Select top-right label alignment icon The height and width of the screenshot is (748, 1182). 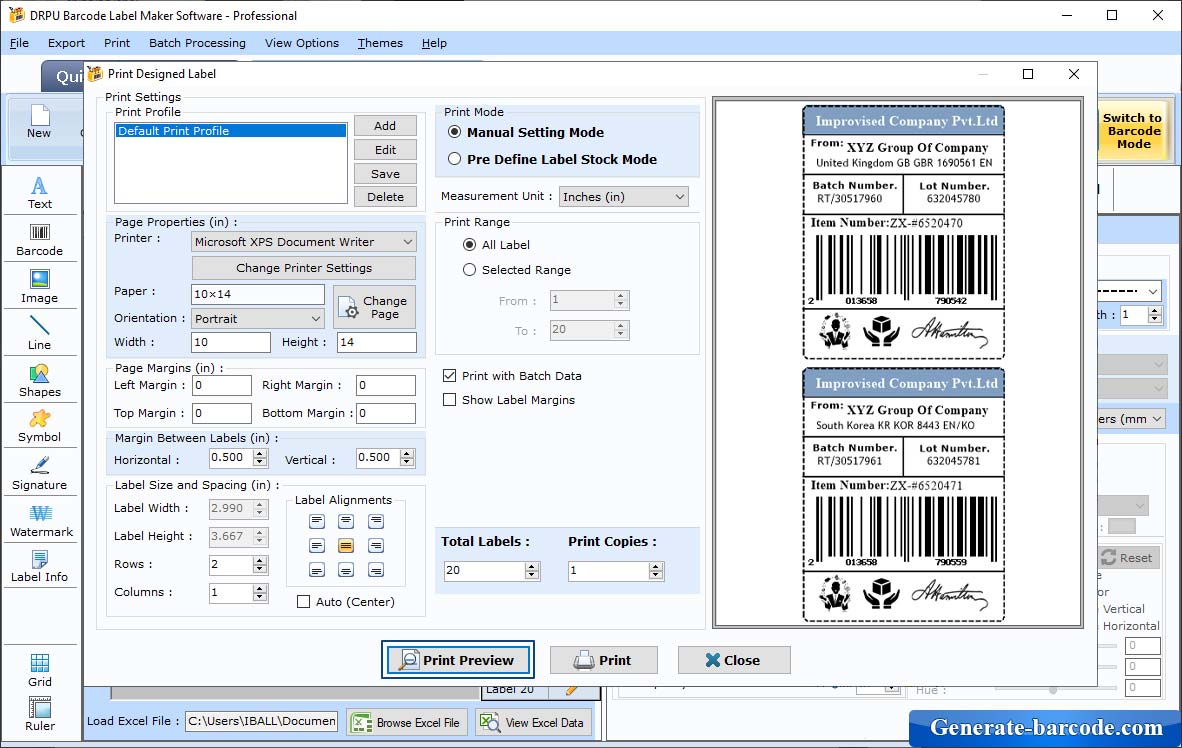(375, 521)
